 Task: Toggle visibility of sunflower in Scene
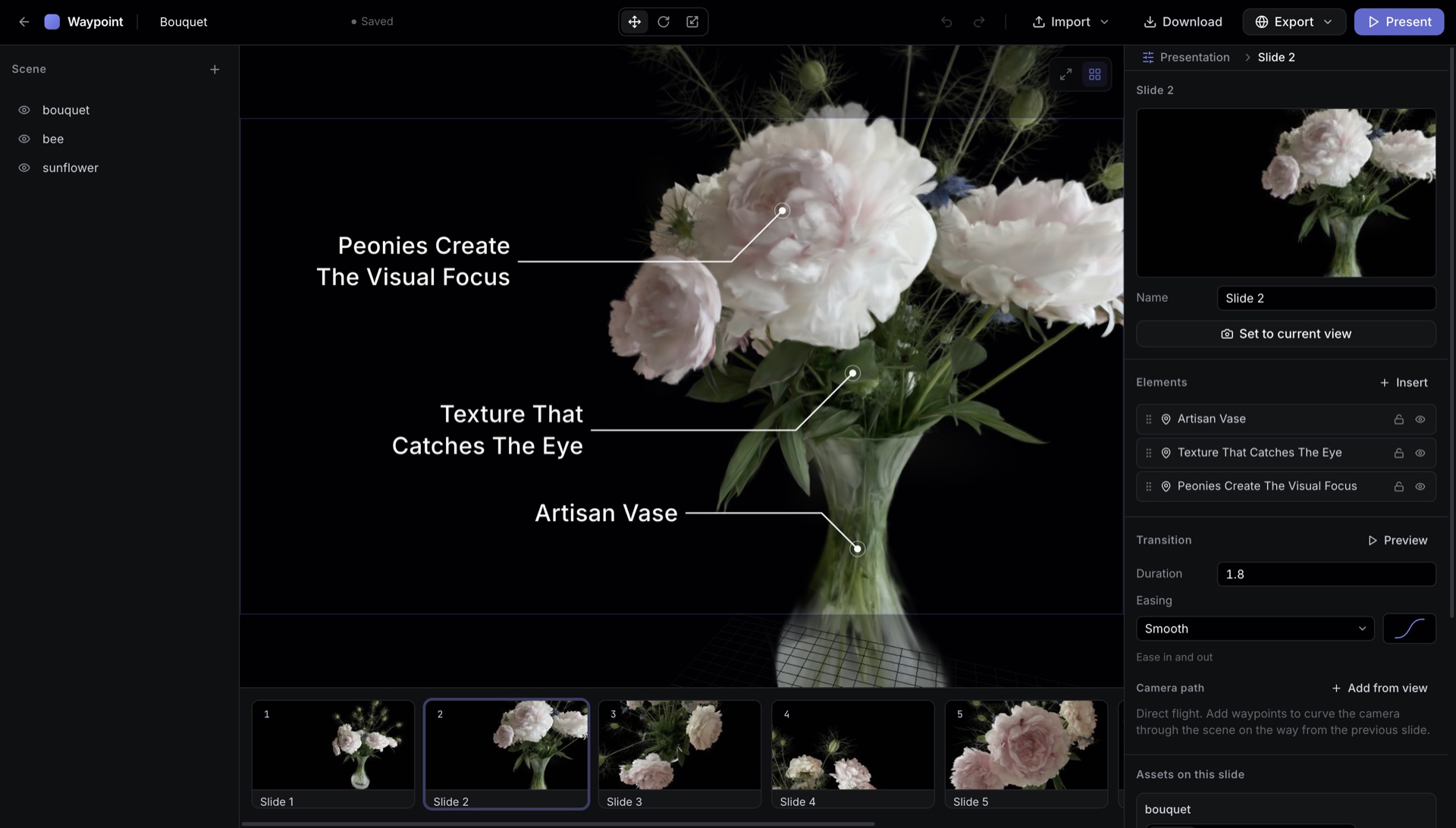tap(24, 168)
